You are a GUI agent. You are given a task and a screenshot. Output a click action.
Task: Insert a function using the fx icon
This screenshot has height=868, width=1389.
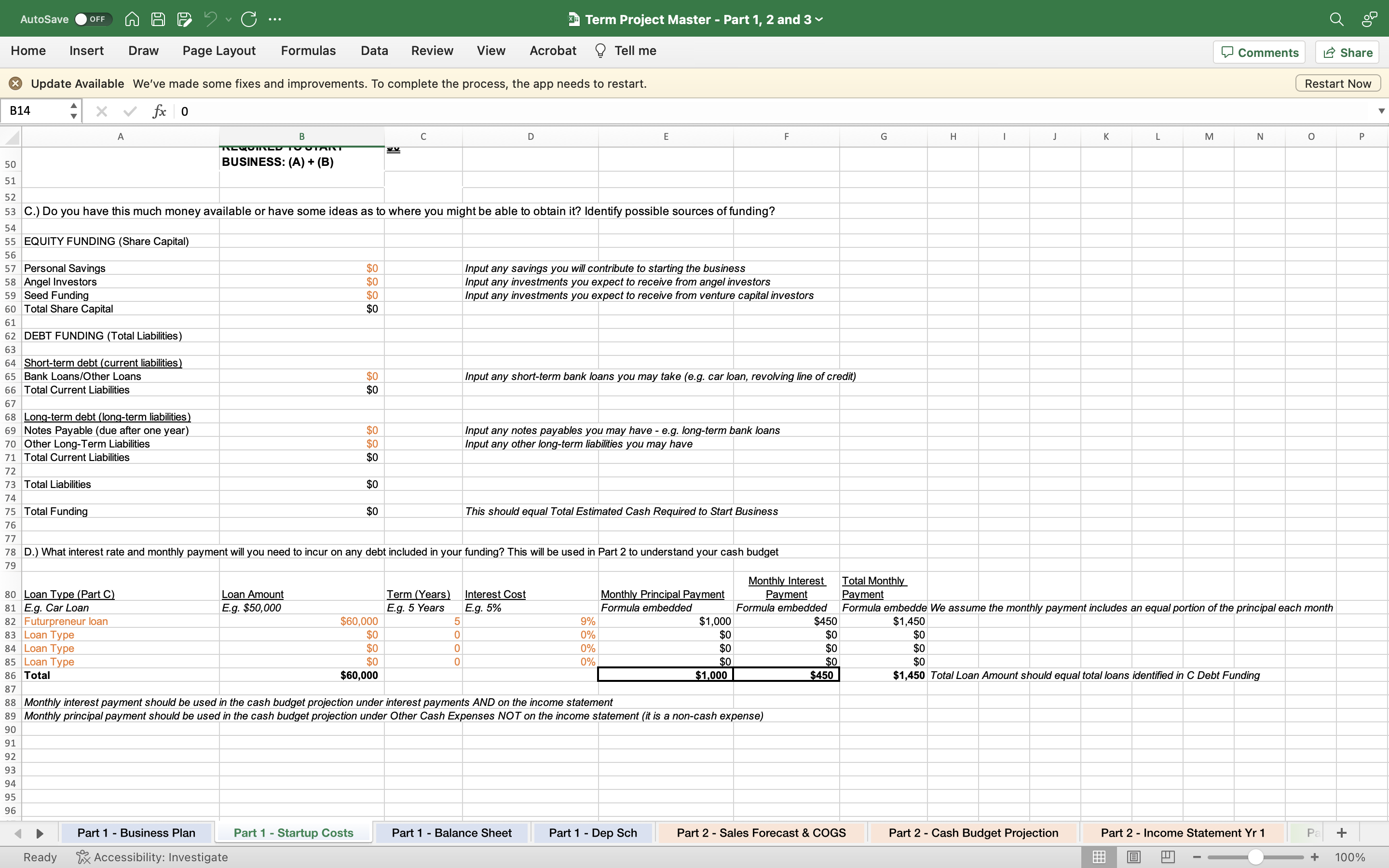(159, 111)
